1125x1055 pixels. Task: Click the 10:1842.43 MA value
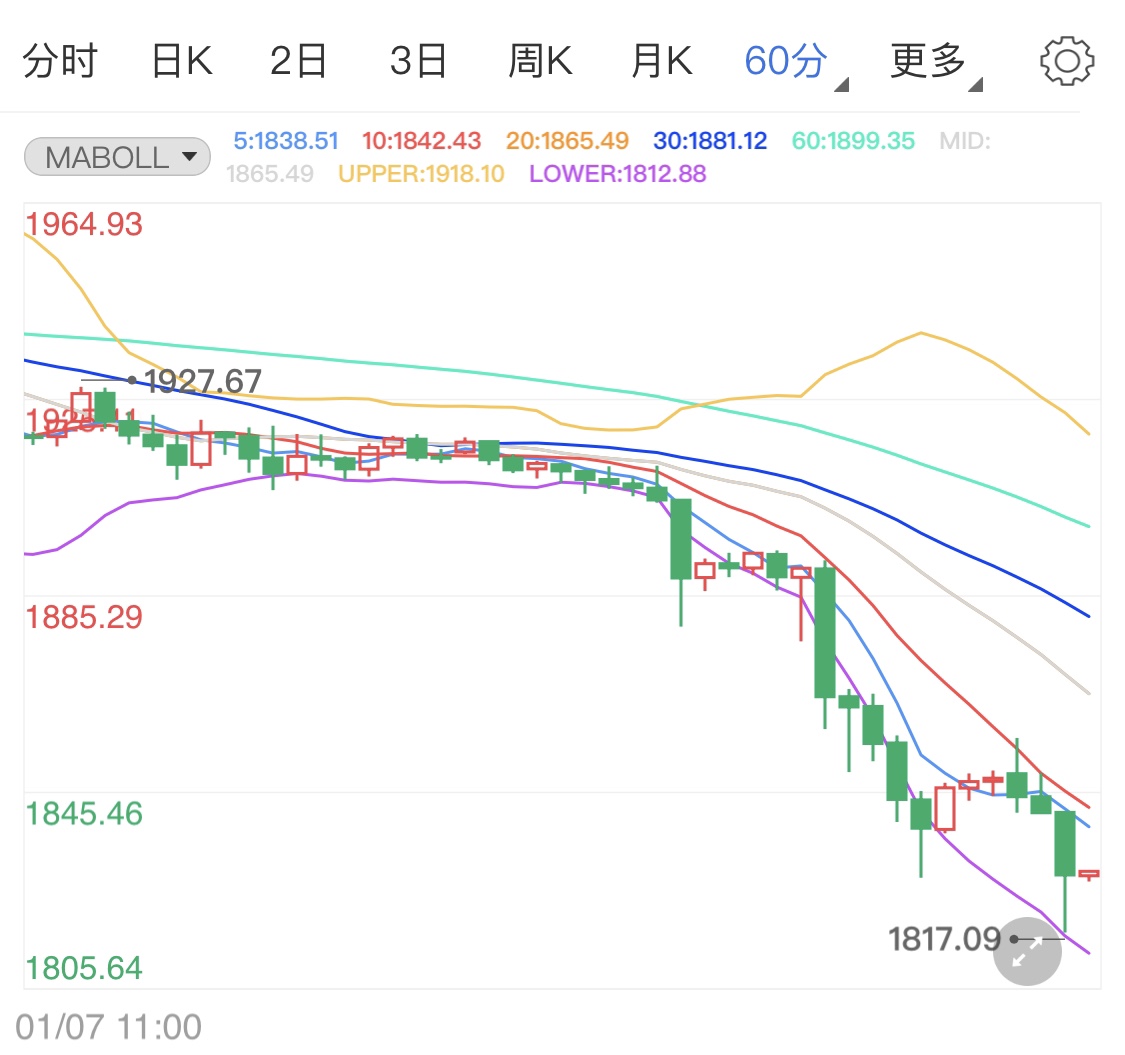tap(421, 141)
